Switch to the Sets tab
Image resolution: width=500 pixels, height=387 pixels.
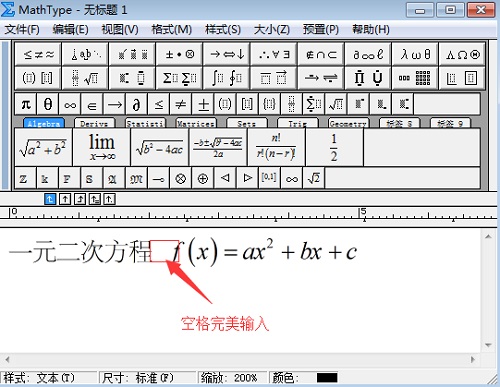247,123
